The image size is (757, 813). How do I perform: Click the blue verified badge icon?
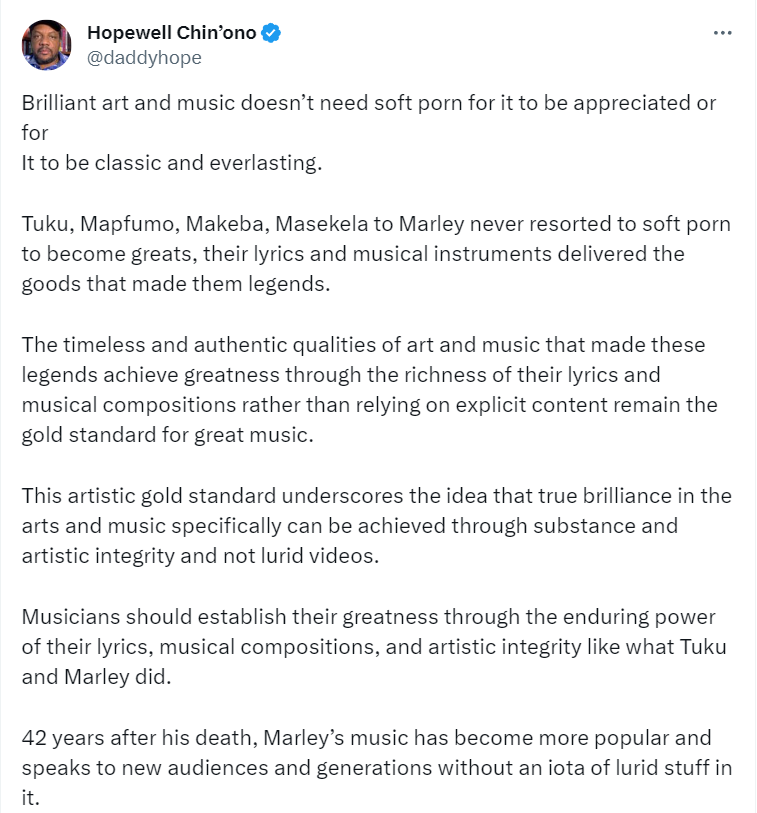pos(271,33)
